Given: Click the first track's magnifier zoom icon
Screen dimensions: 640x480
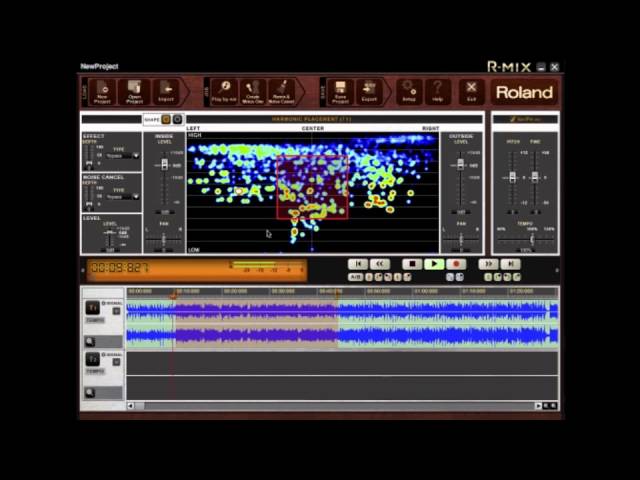Looking at the screenshot, I should [90, 341].
